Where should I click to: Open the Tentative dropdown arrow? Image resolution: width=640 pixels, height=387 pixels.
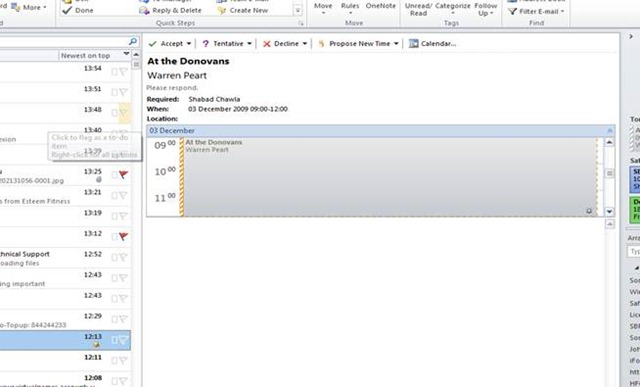(249, 44)
